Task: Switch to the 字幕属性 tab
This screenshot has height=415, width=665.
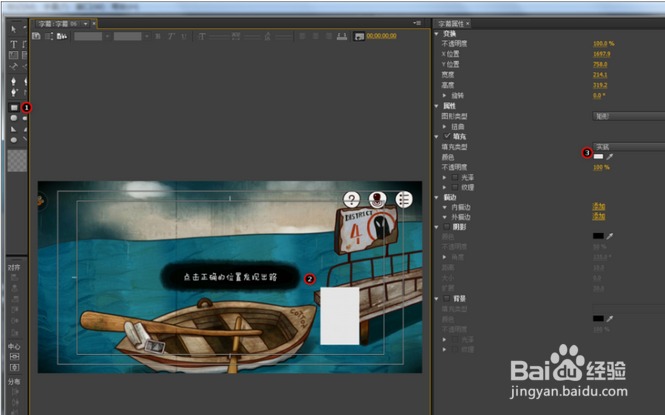Action: [451, 24]
